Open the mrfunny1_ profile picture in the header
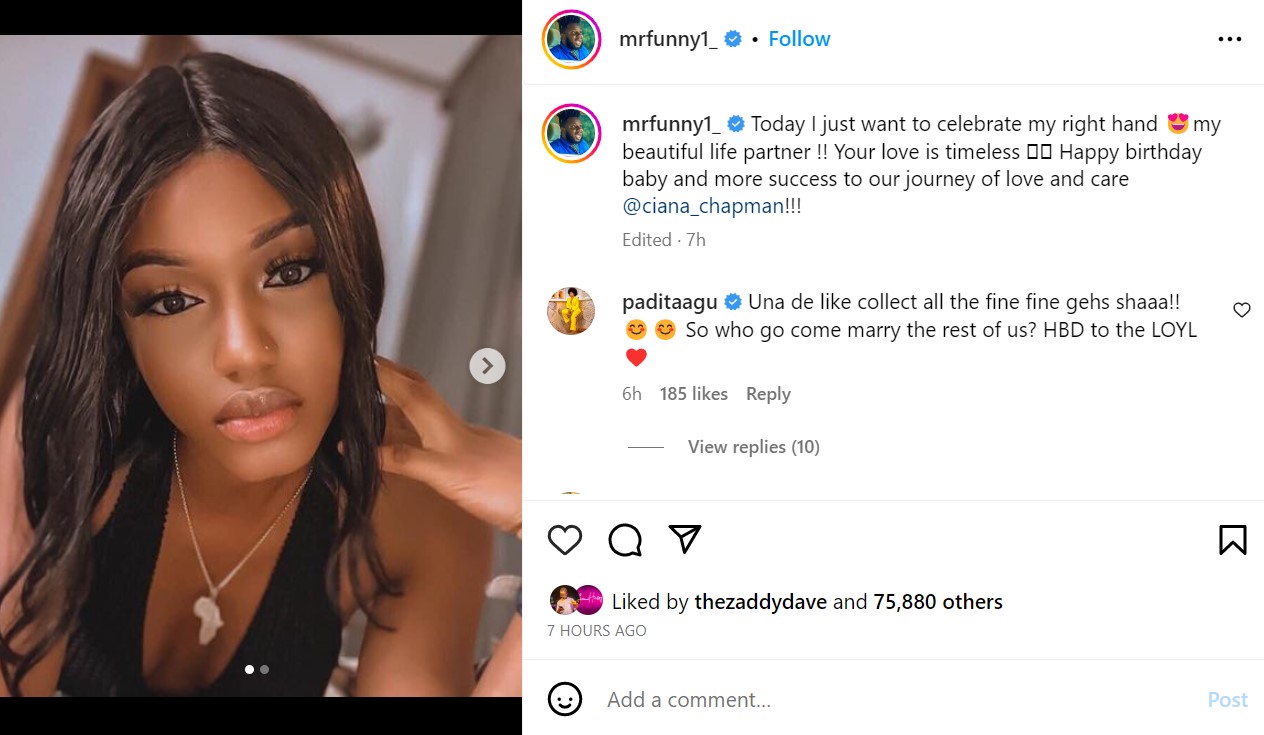 pyautogui.click(x=571, y=39)
